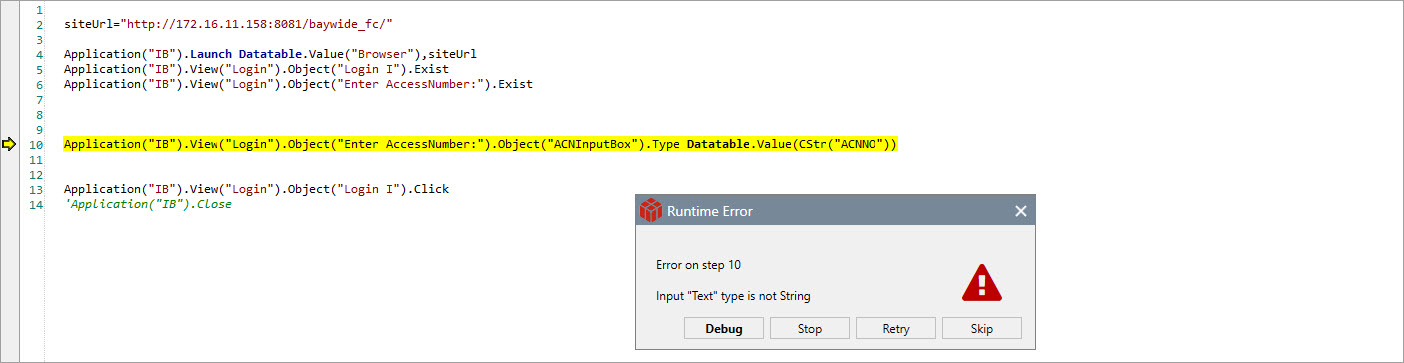Click line number 10 in the gutter

coord(36,145)
